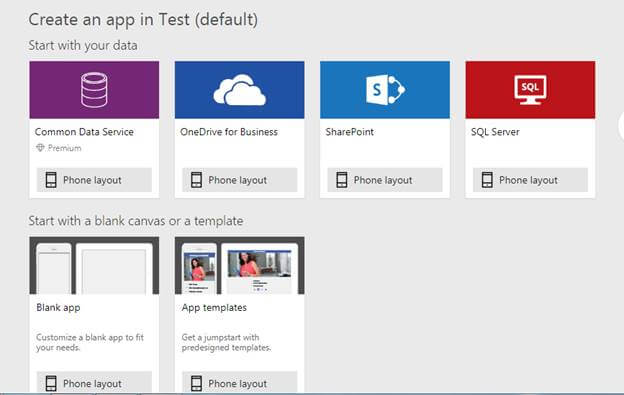This screenshot has width=624, height=395.
Task: Click the 'Start with your data' heading
Action: point(83,45)
